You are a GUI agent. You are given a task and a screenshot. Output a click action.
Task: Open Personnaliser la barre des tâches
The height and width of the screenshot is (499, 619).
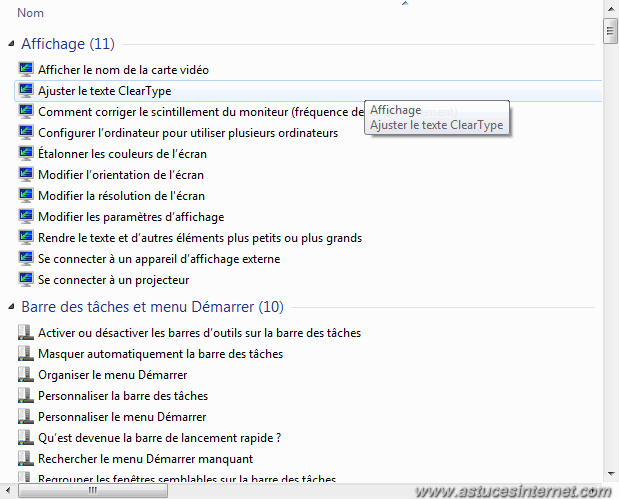[123, 396]
